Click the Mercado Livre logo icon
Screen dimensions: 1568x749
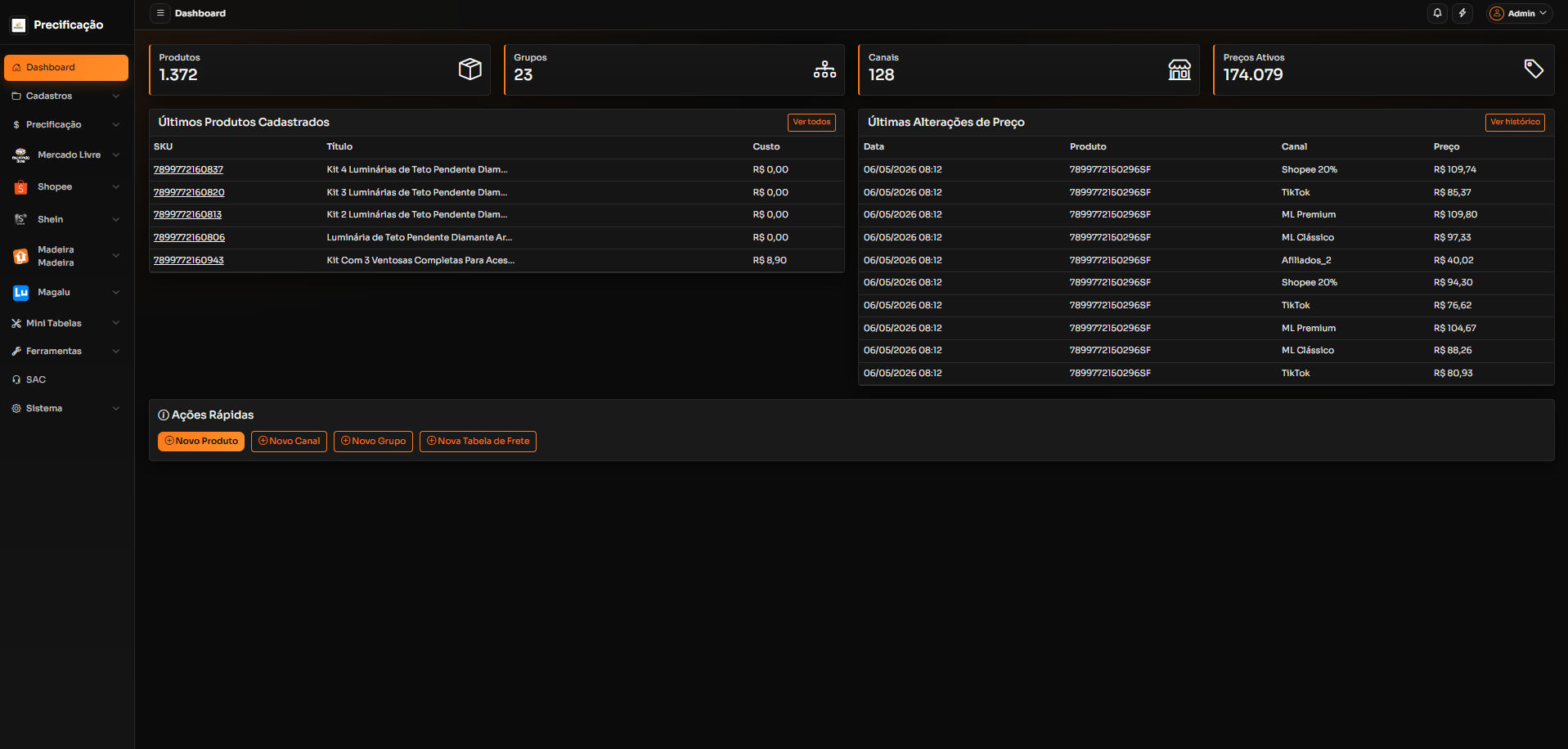click(x=21, y=155)
